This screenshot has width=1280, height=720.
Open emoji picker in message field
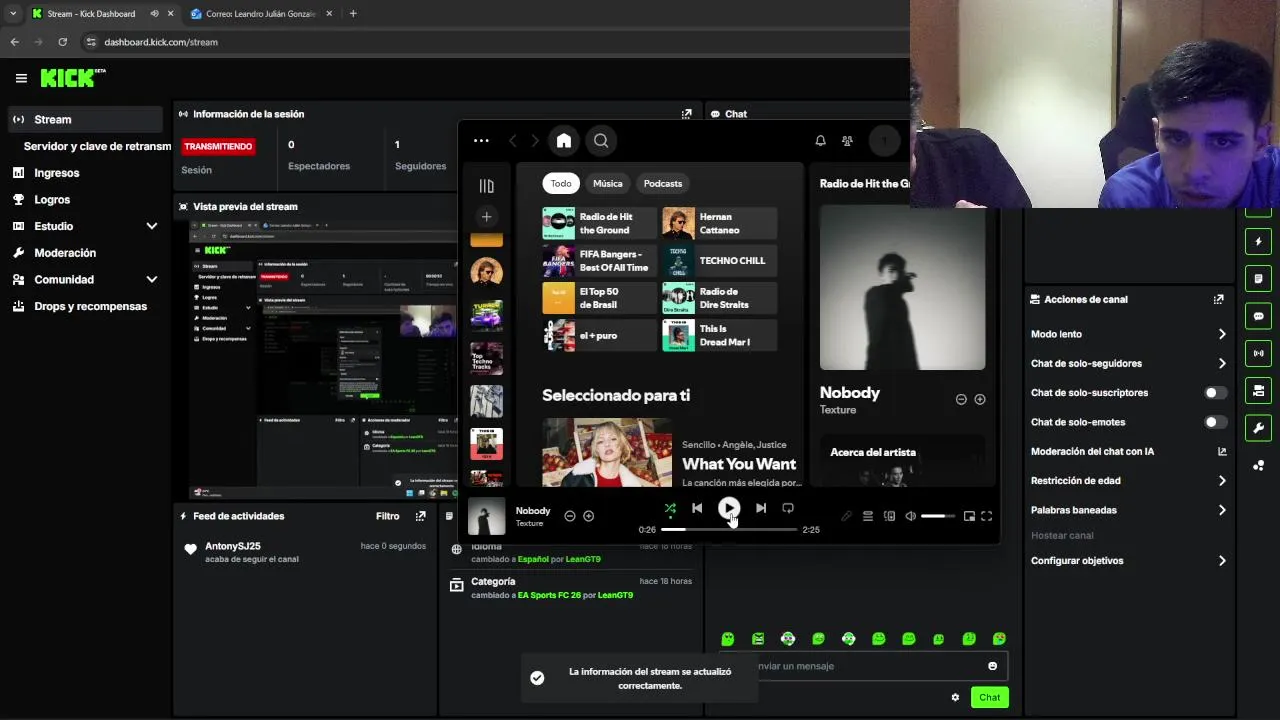992,666
